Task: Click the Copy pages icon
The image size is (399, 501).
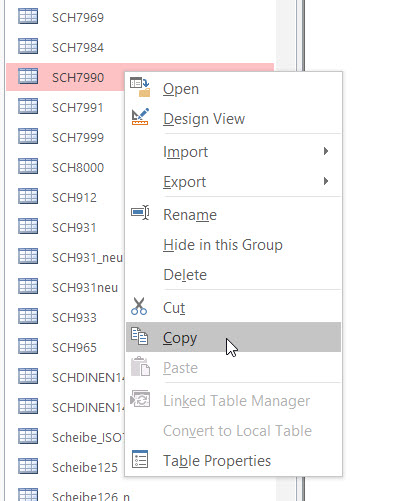Action: pos(139,336)
